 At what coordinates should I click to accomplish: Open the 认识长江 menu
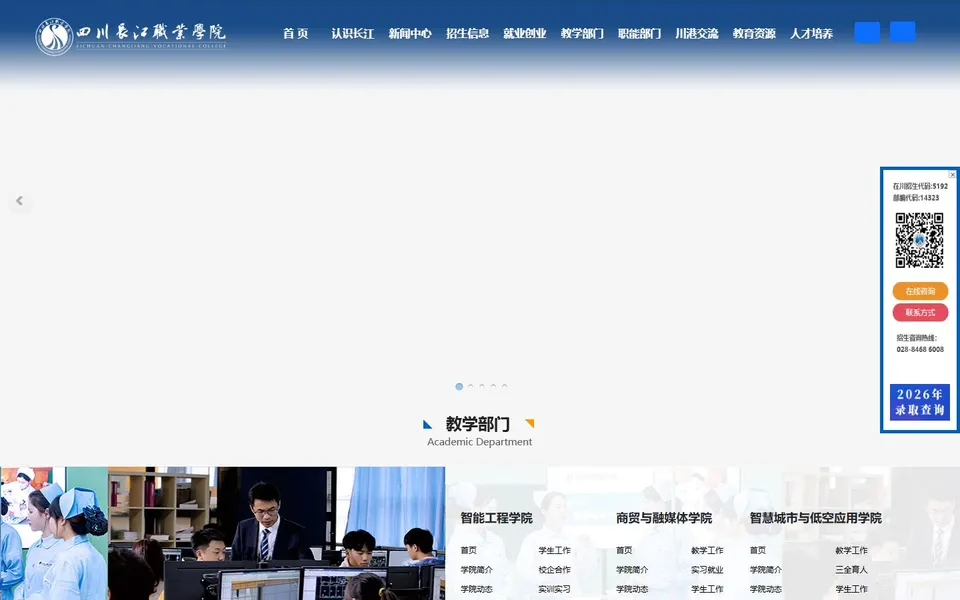coord(353,34)
